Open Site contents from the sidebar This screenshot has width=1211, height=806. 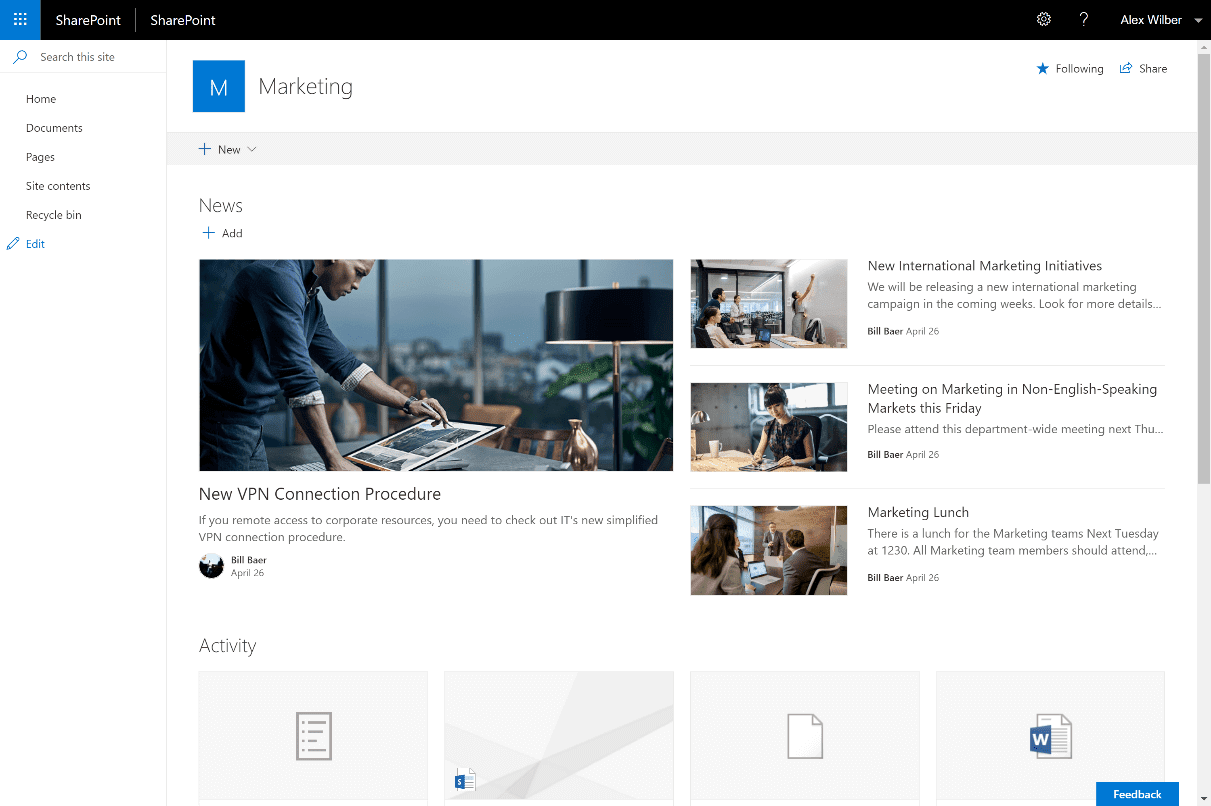coord(58,185)
